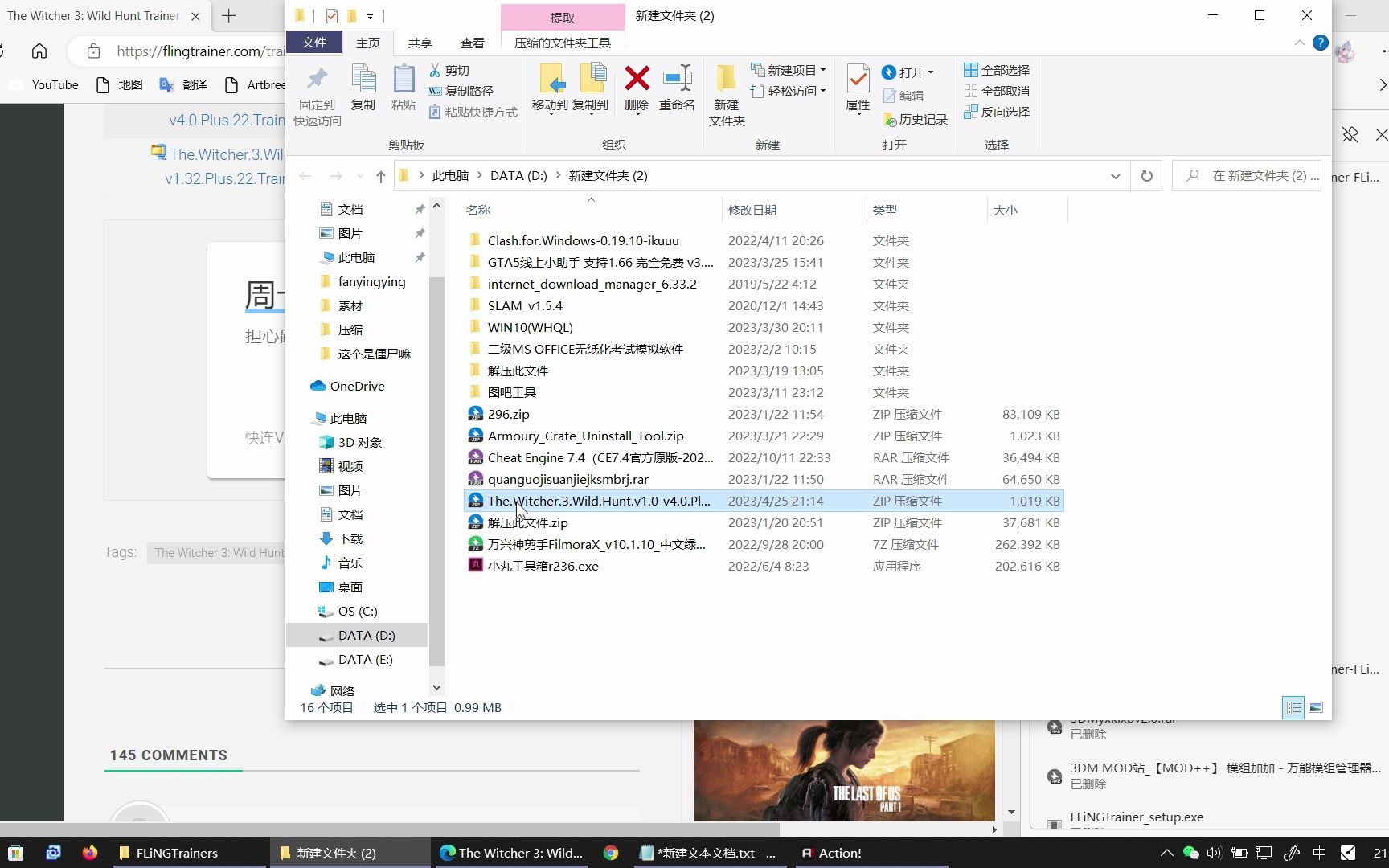
Task: Click Select none (全部取消)
Action: click(997, 92)
